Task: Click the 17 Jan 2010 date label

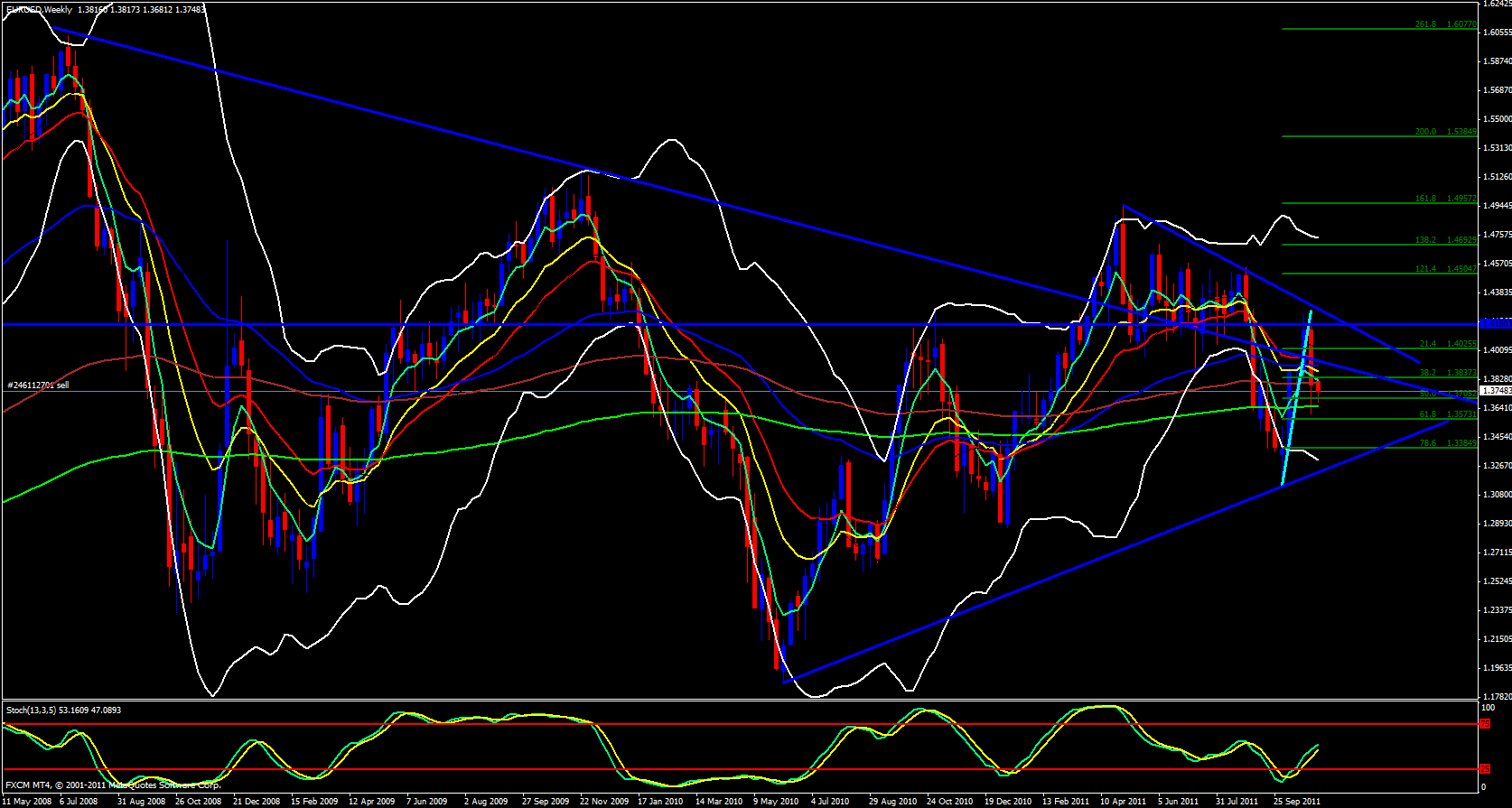Action: click(660, 802)
